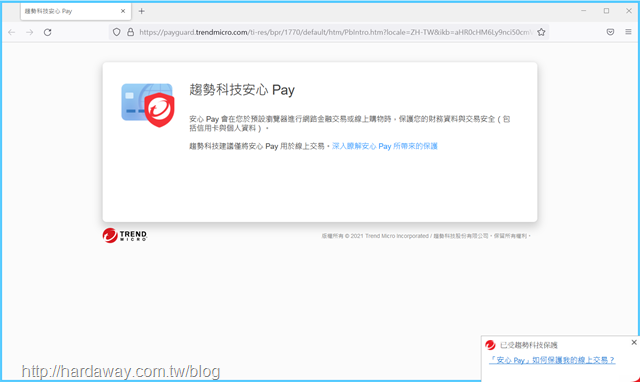Maximize the browser window
Image resolution: width=640 pixels, height=382 pixels.
coord(607,11)
